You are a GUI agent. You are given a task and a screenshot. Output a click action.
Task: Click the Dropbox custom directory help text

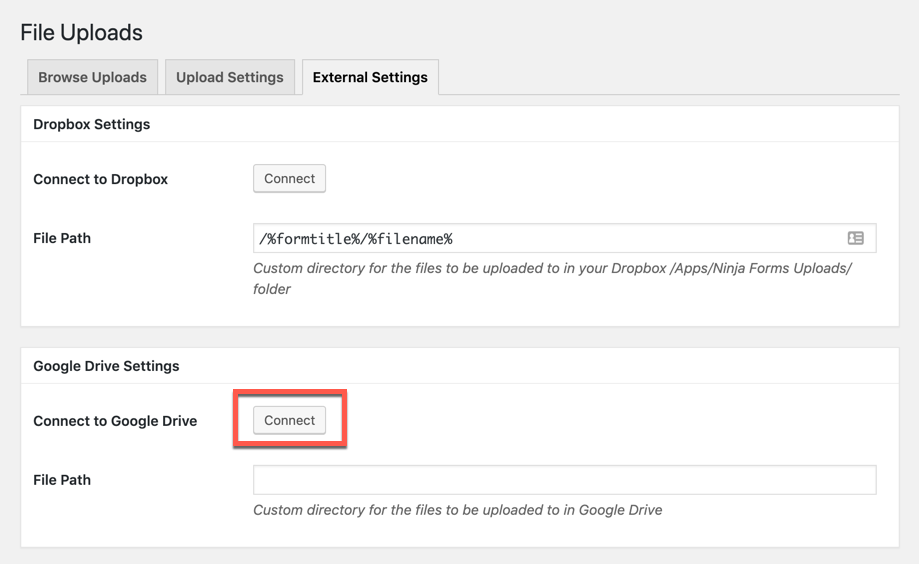pyautogui.click(x=552, y=269)
